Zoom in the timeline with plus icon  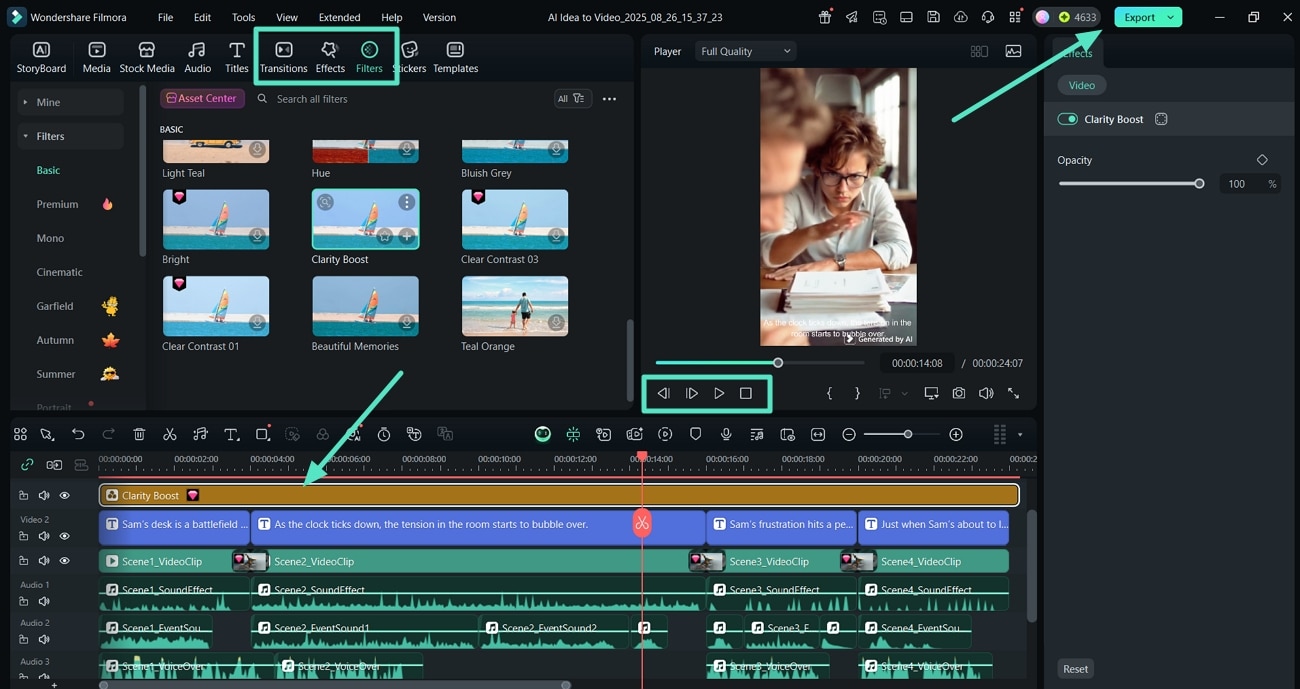coord(956,434)
